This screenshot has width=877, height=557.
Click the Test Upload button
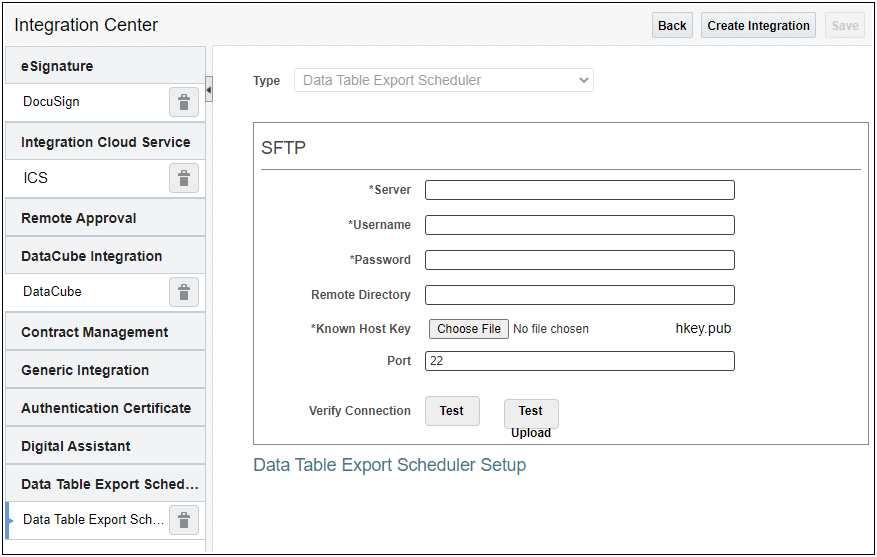(x=531, y=413)
